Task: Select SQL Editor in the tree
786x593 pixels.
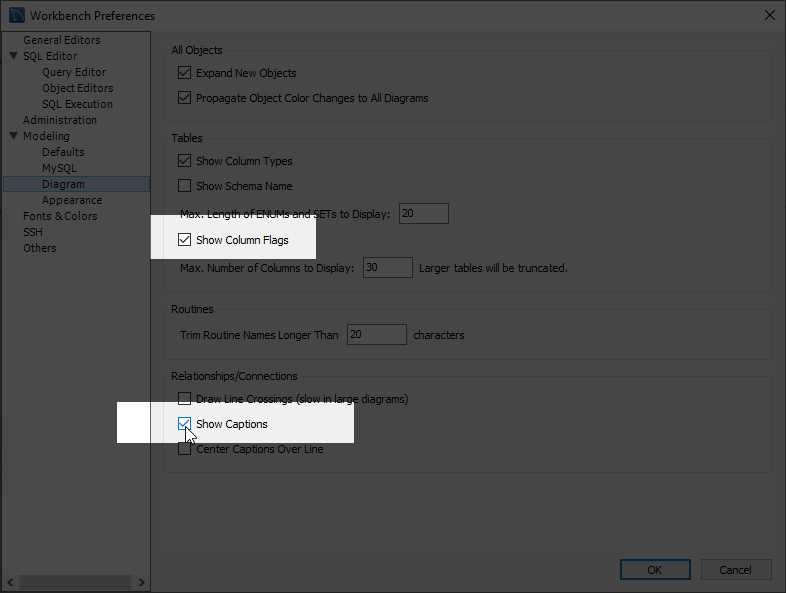Action: click(50, 56)
